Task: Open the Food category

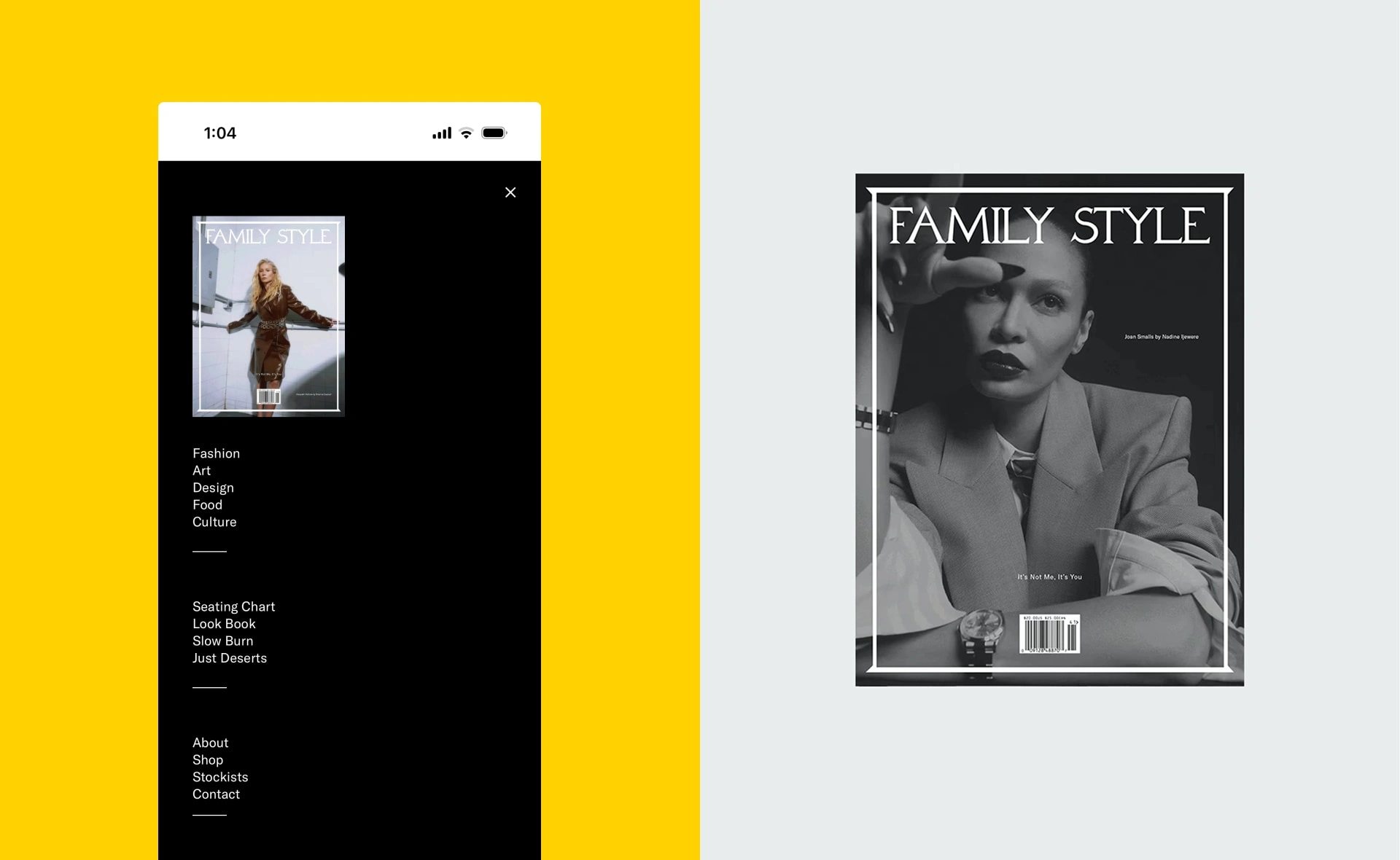Action: coord(207,505)
